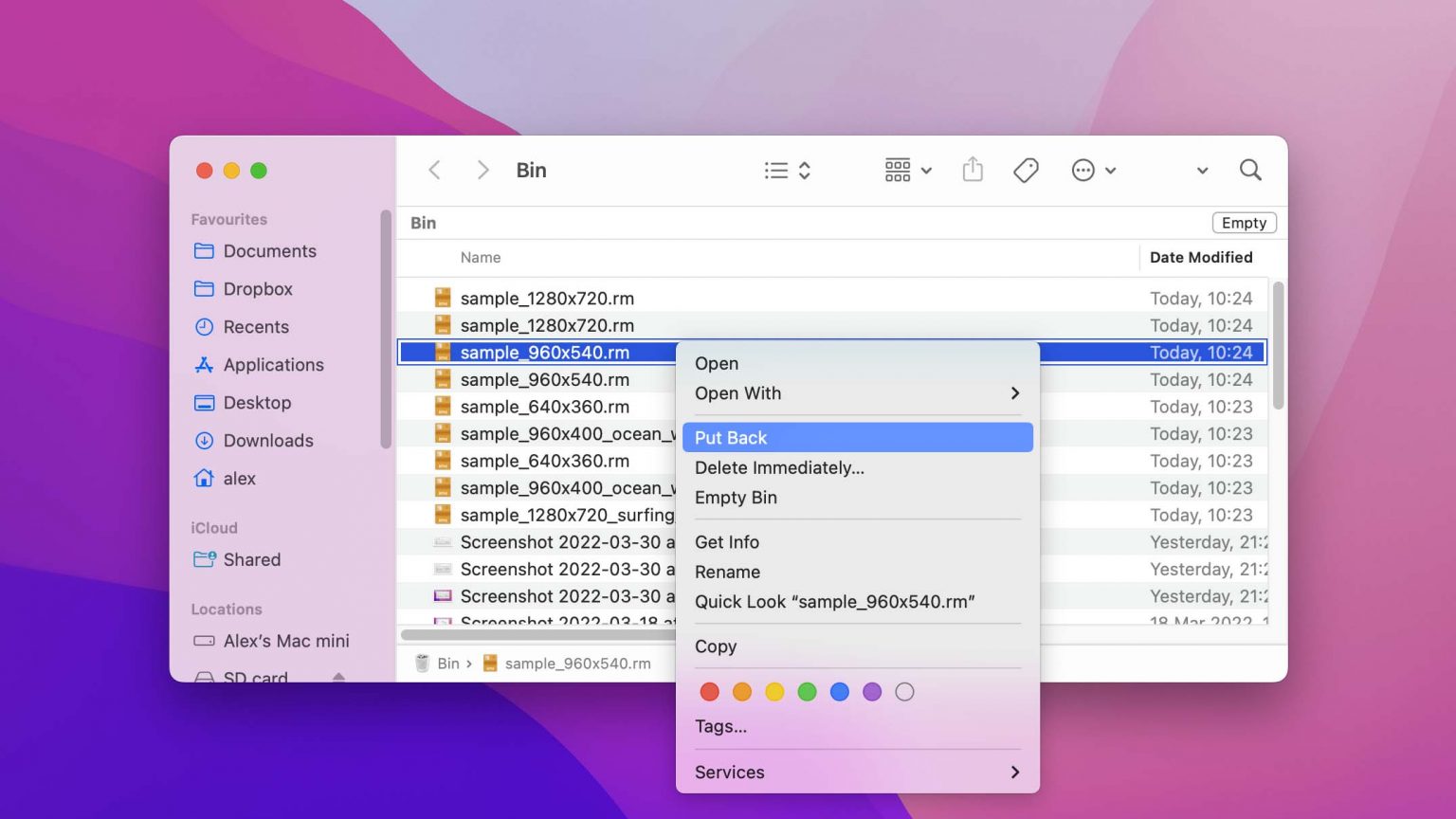Switch the list view style selector
The height and width of the screenshot is (819, 1456).
point(787,171)
